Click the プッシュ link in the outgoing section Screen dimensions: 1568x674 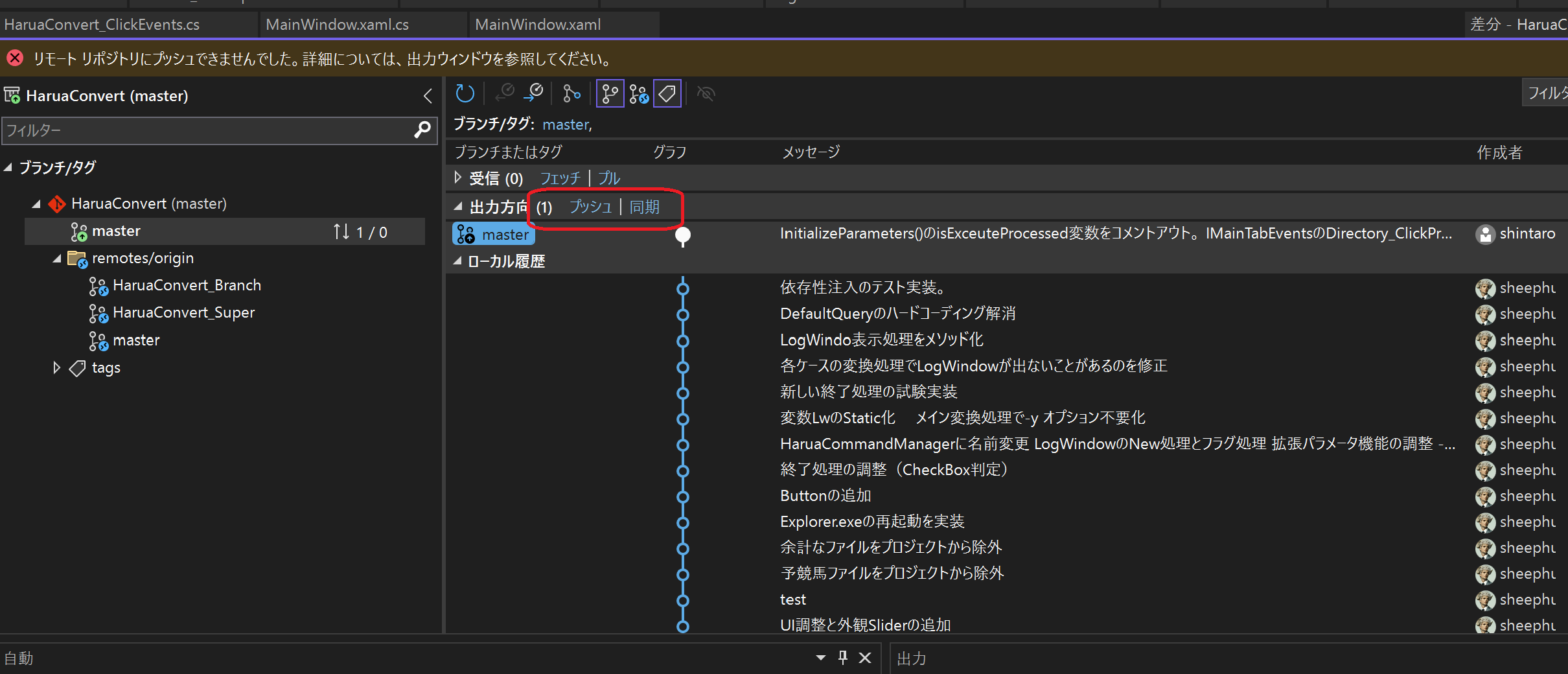[x=590, y=207]
